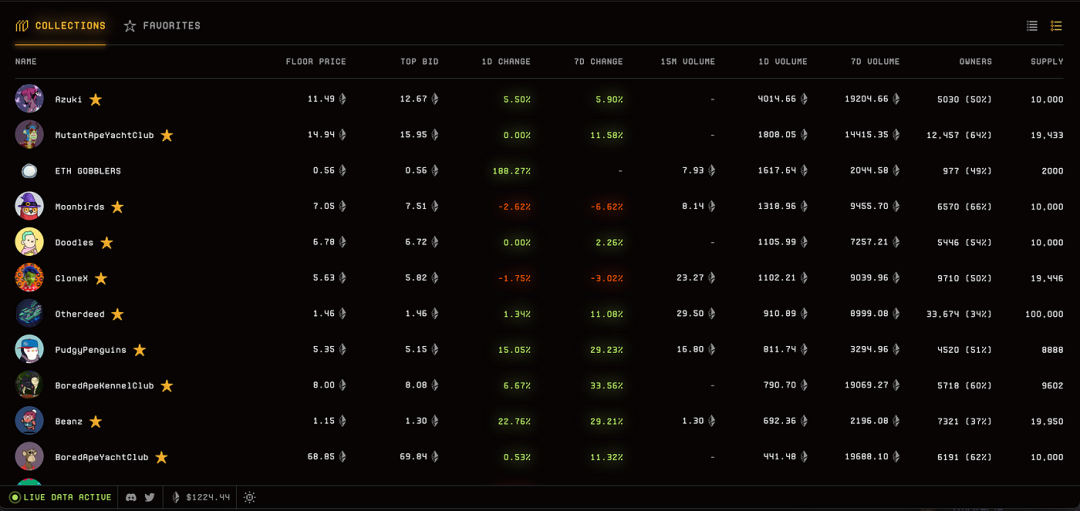Toggle the Moonbirds favorite star
Screen dimensions: 1080x511
[118, 207]
